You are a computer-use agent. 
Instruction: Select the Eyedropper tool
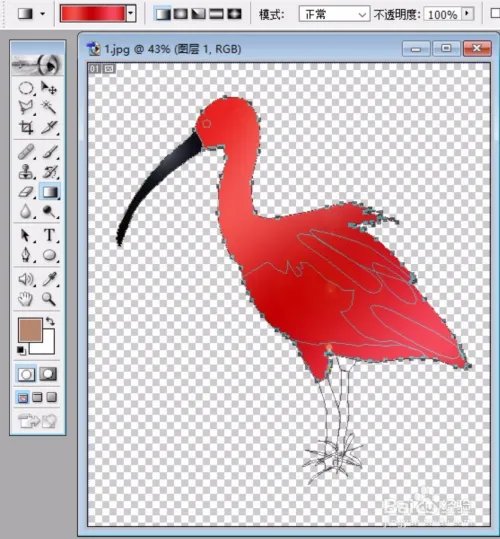pyautogui.click(x=49, y=279)
